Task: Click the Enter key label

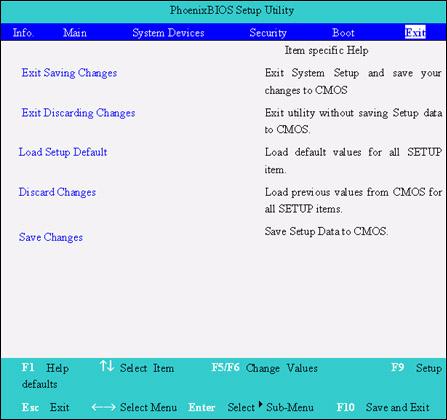Action: [x=202, y=407]
